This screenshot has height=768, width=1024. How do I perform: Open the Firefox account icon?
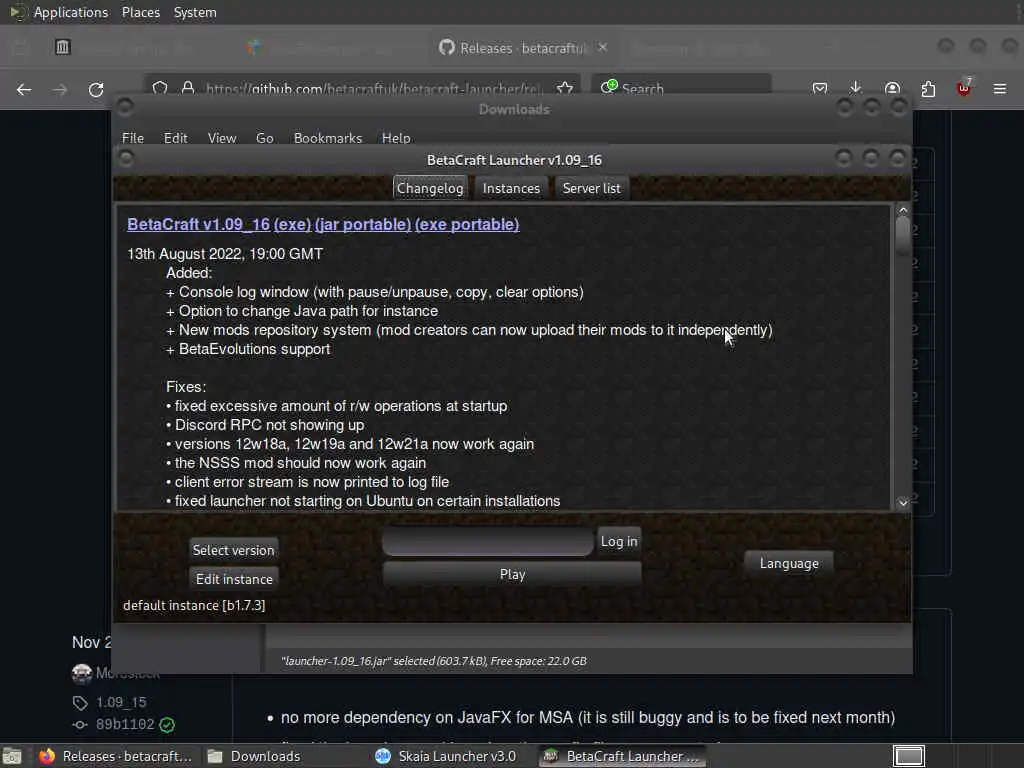(x=892, y=89)
